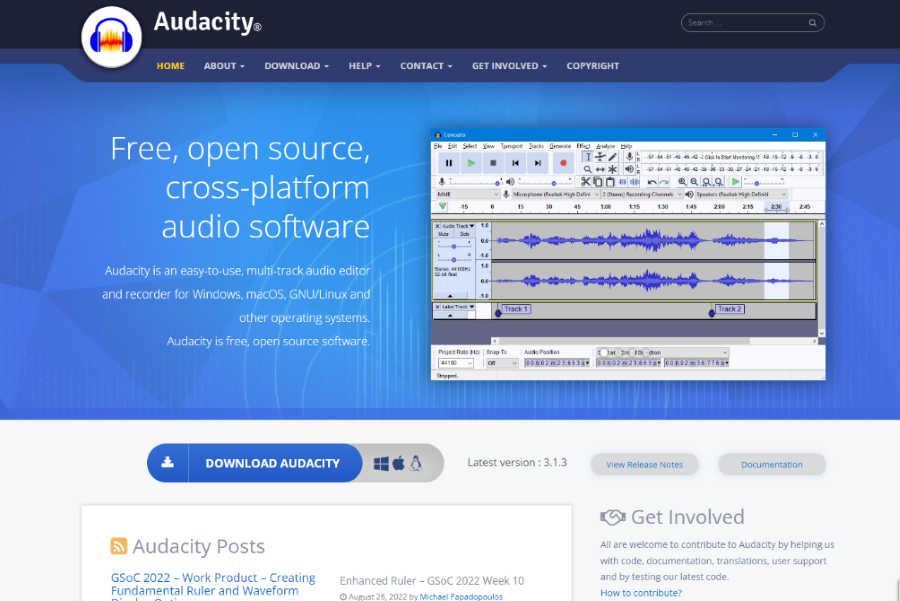This screenshot has width=900, height=601.
Task: Click the Apple logo download icon
Action: pyautogui.click(x=399, y=463)
